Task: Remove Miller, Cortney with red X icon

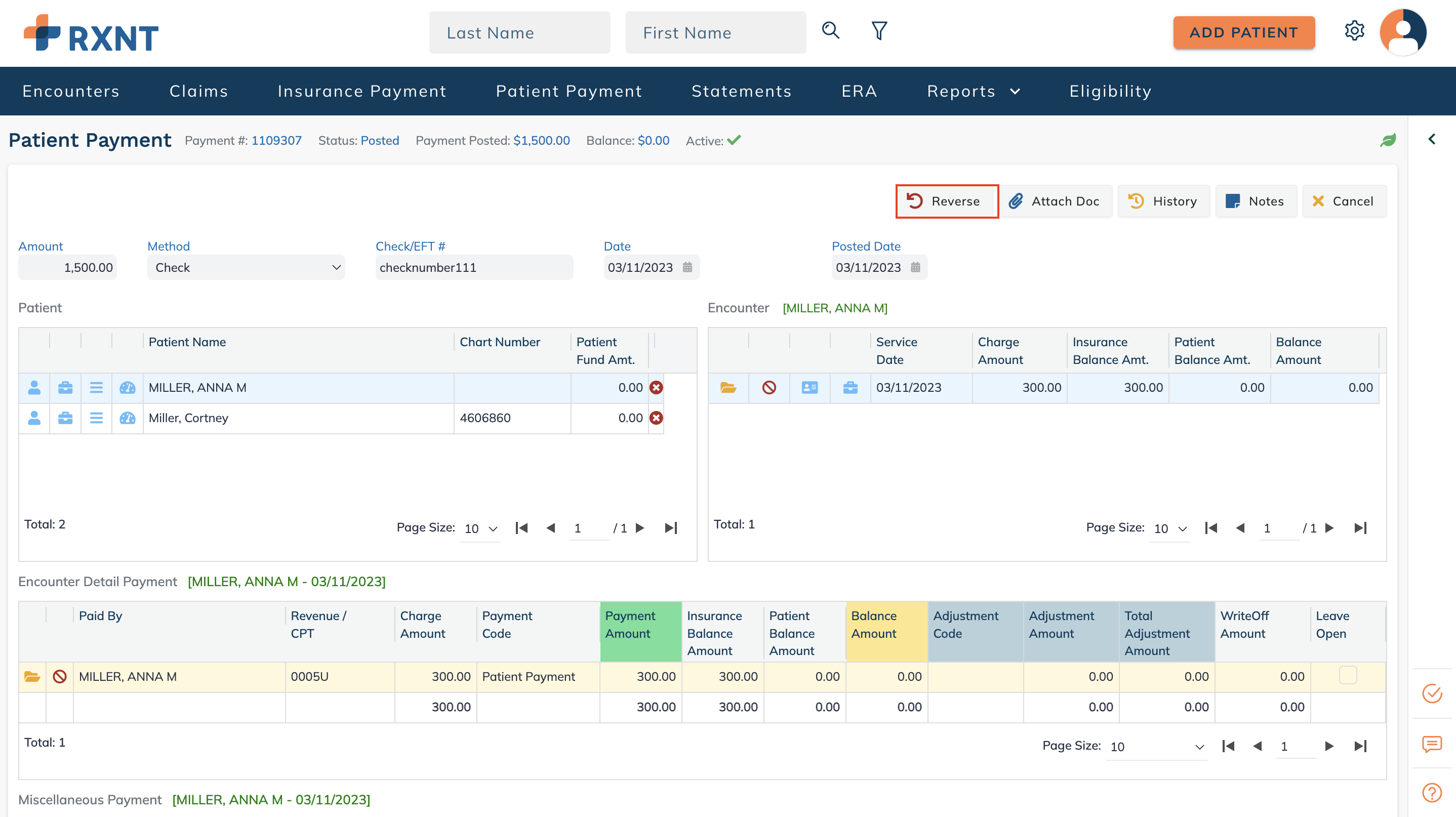Action: tap(656, 418)
